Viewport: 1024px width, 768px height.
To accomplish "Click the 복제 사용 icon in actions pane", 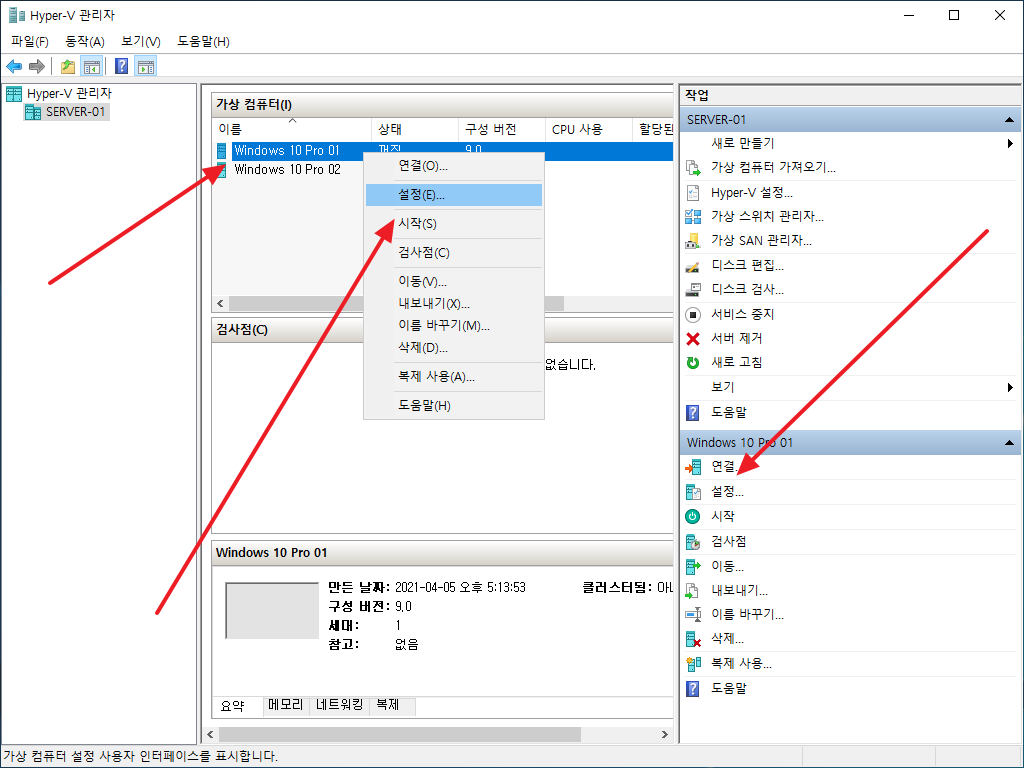I will point(693,664).
